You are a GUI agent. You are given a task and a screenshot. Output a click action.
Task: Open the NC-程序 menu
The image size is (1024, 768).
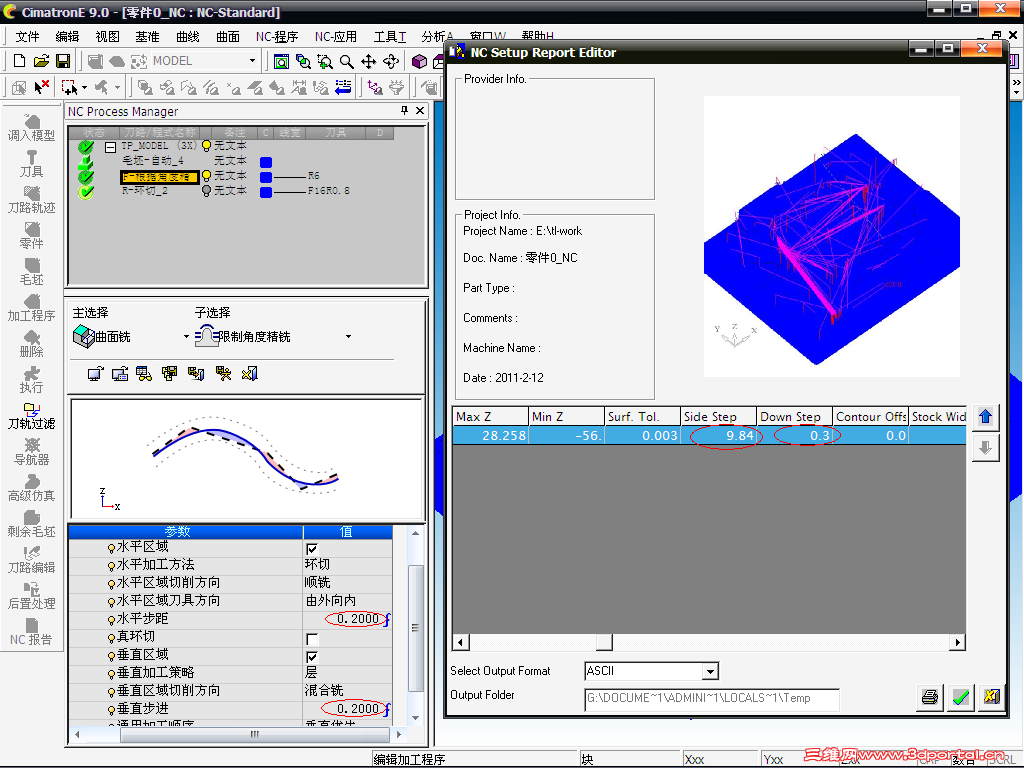coord(277,37)
